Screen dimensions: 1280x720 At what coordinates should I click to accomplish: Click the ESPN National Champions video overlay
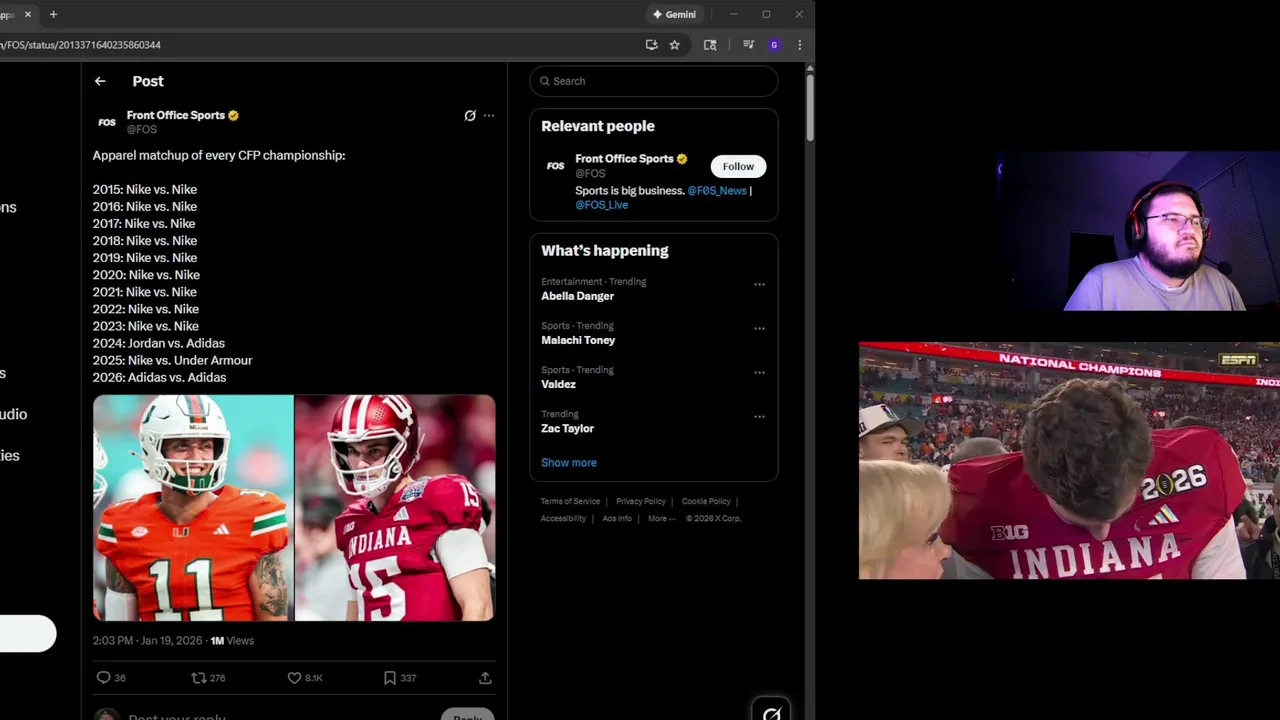[x=1069, y=460]
